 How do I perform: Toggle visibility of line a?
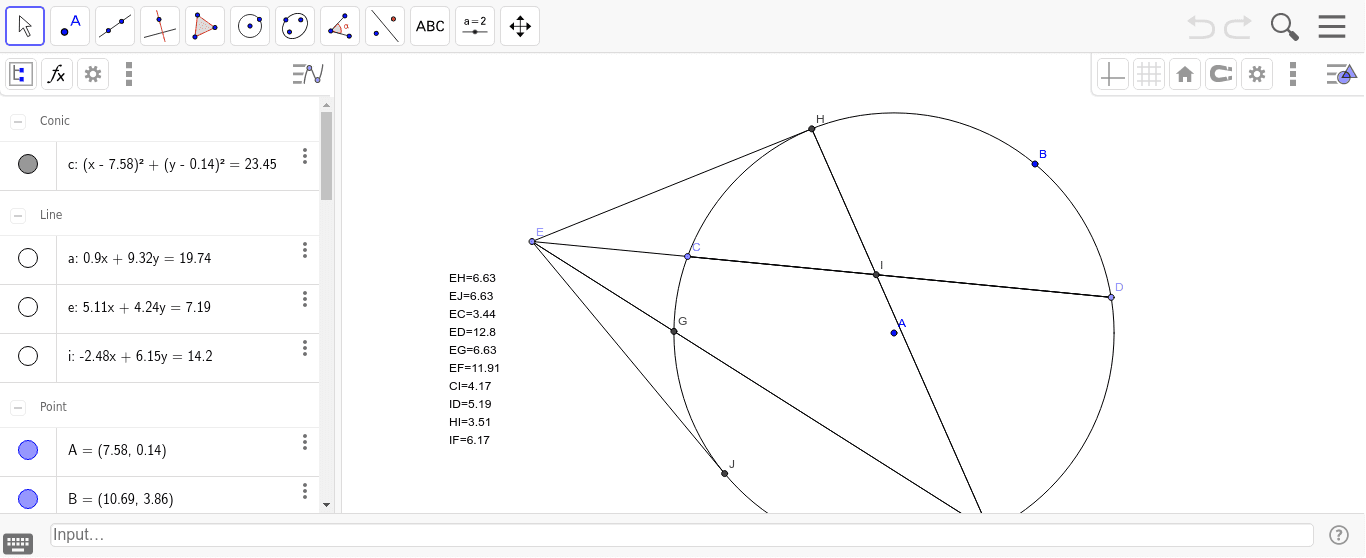coord(28,258)
